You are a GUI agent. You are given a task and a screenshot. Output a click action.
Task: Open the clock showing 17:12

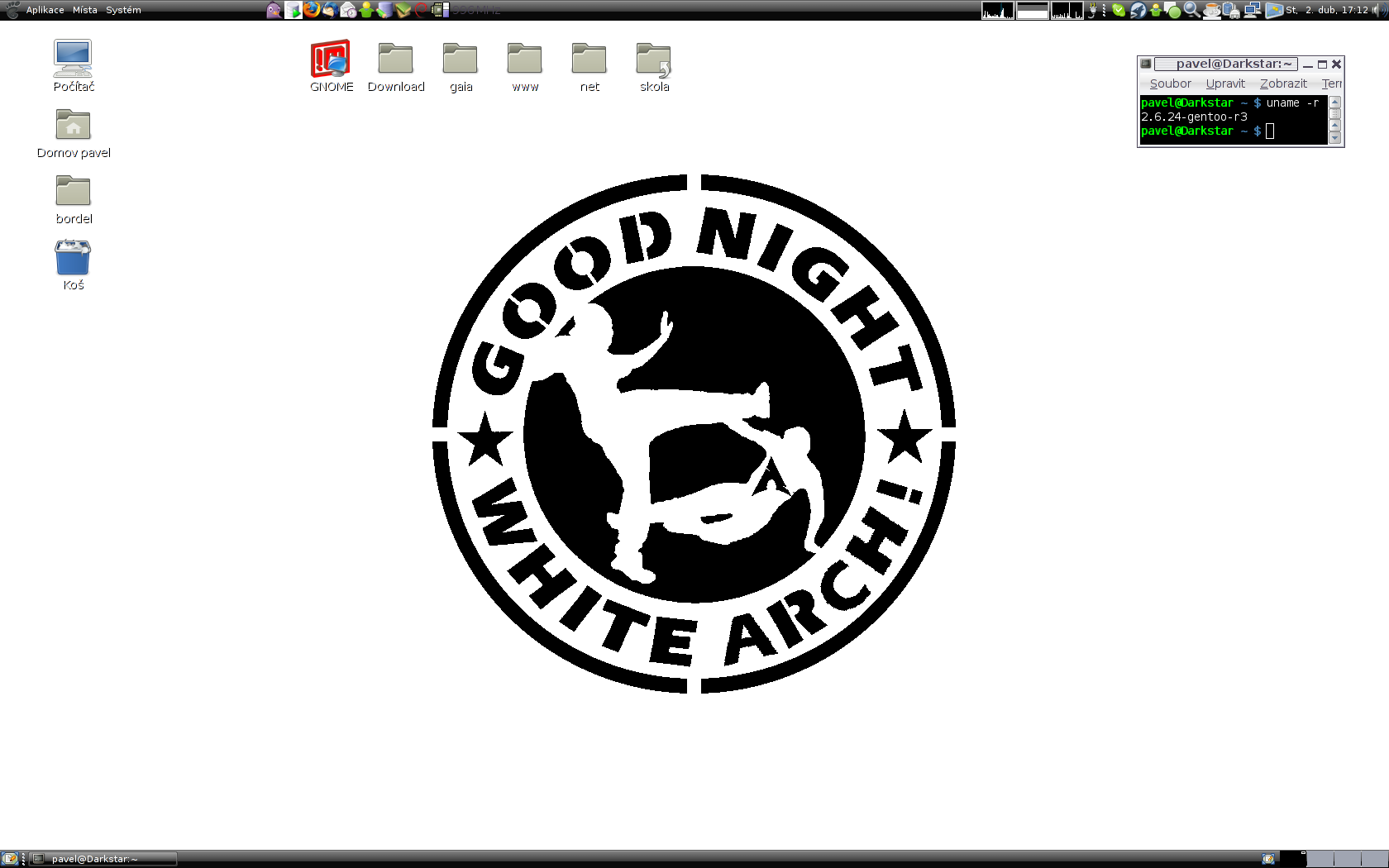(1327, 10)
